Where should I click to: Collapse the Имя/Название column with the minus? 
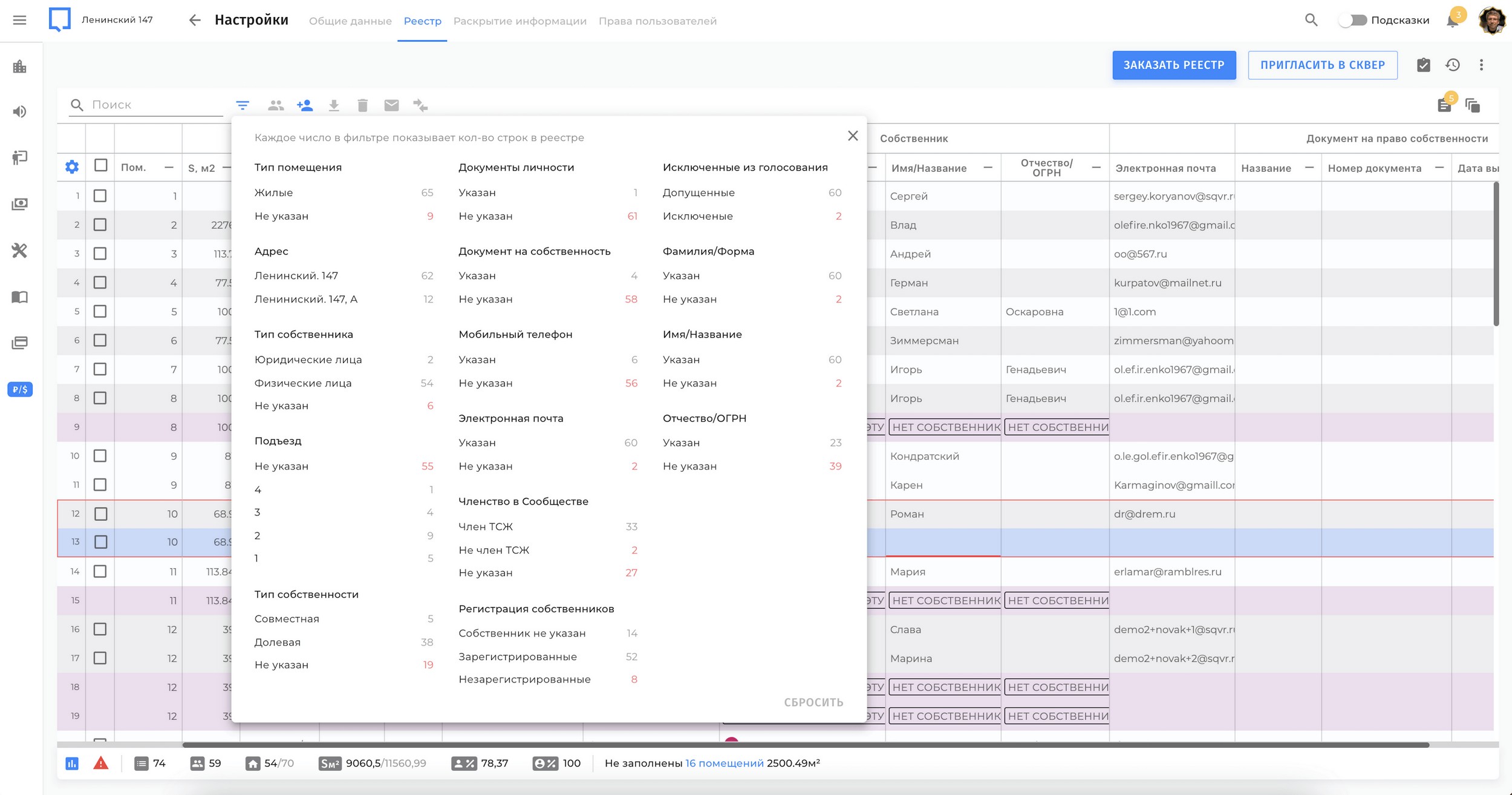pos(988,168)
